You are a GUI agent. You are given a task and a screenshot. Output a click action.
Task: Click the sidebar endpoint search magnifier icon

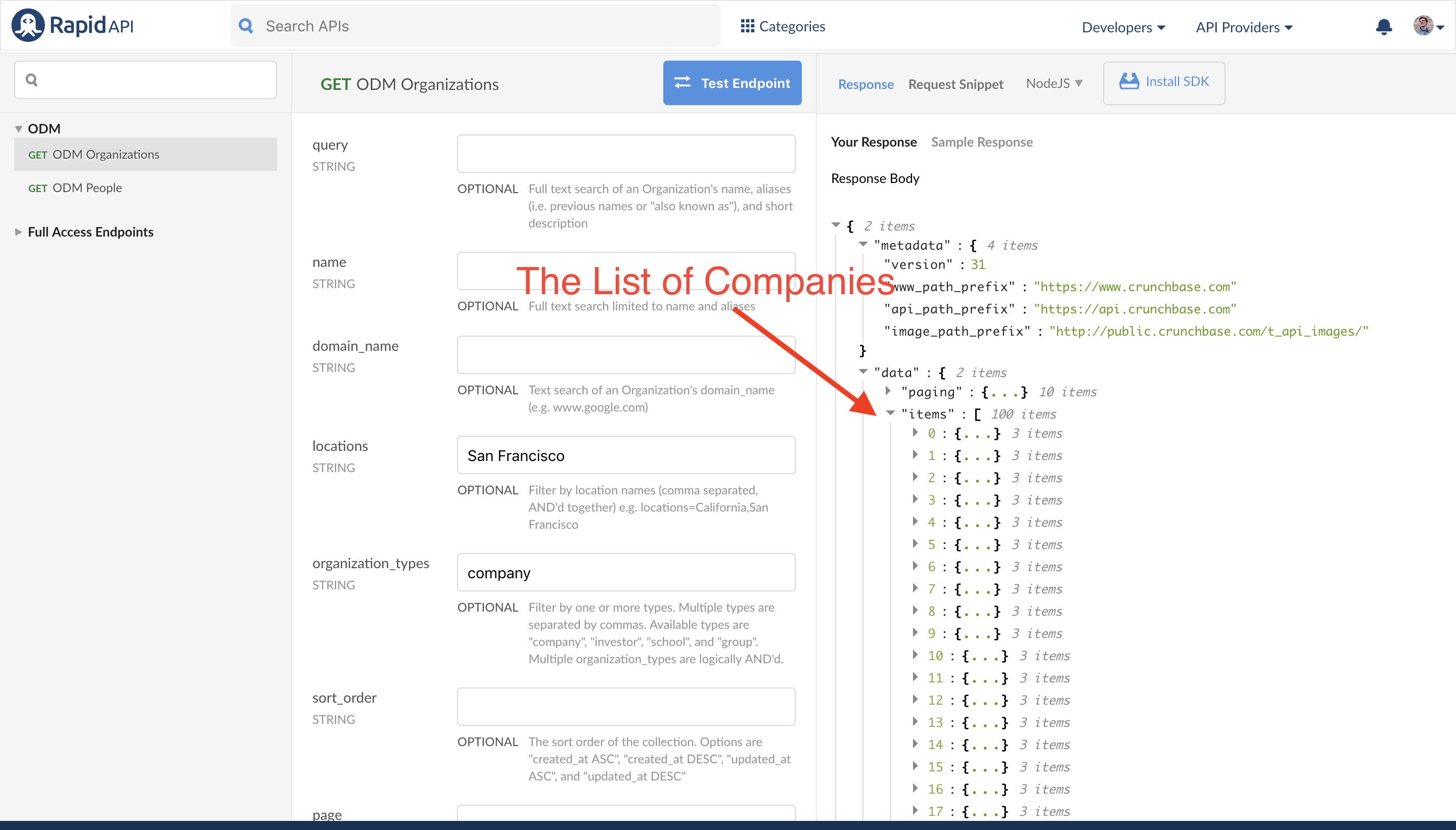tap(32, 80)
